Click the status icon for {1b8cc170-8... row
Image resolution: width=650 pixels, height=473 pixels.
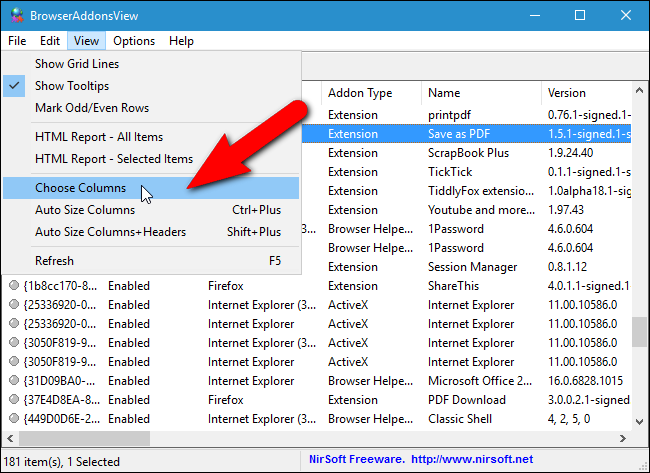click(x=14, y=285)
